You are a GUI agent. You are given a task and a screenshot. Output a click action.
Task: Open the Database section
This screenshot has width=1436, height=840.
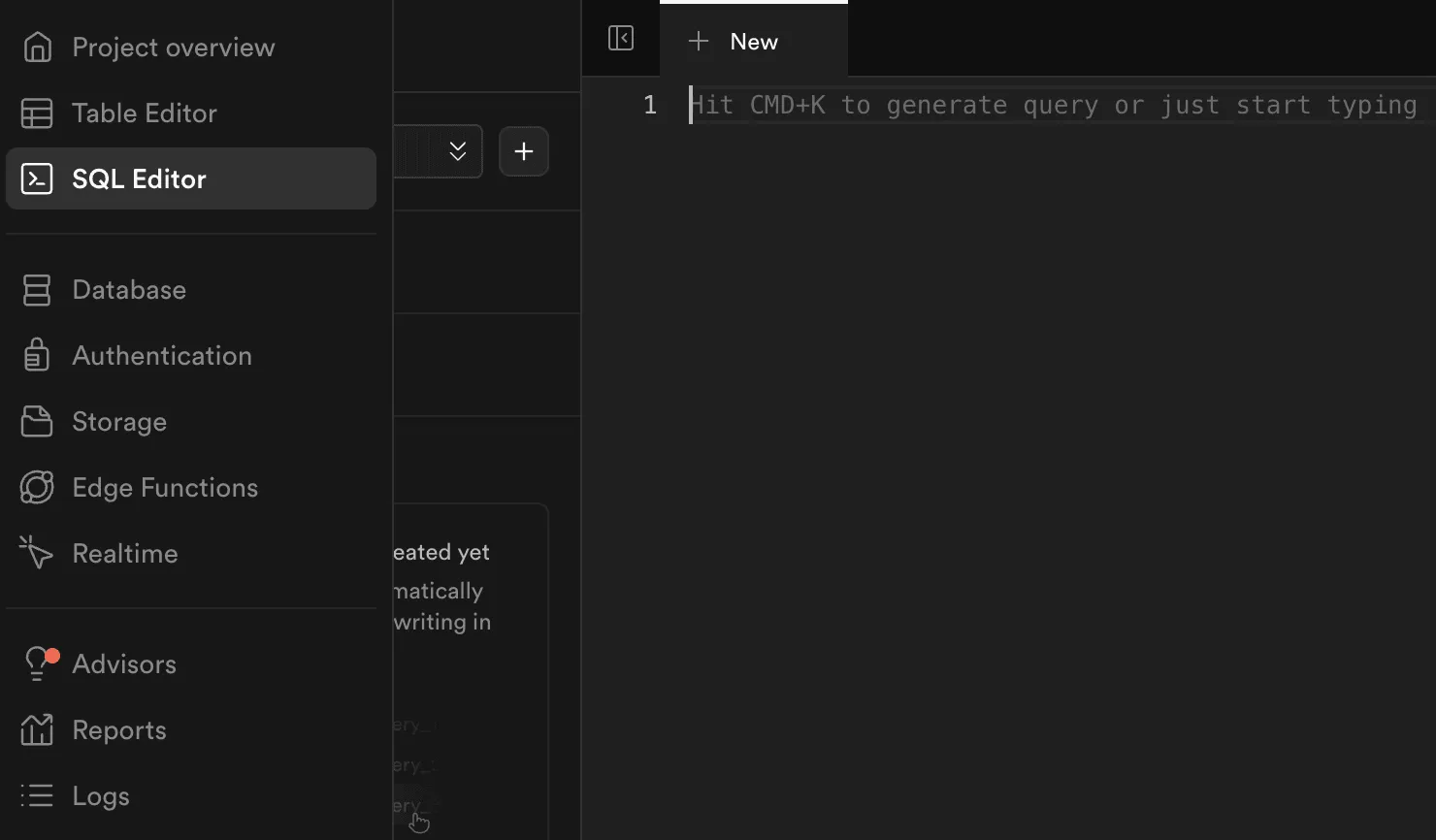click(x=129, y=289)
